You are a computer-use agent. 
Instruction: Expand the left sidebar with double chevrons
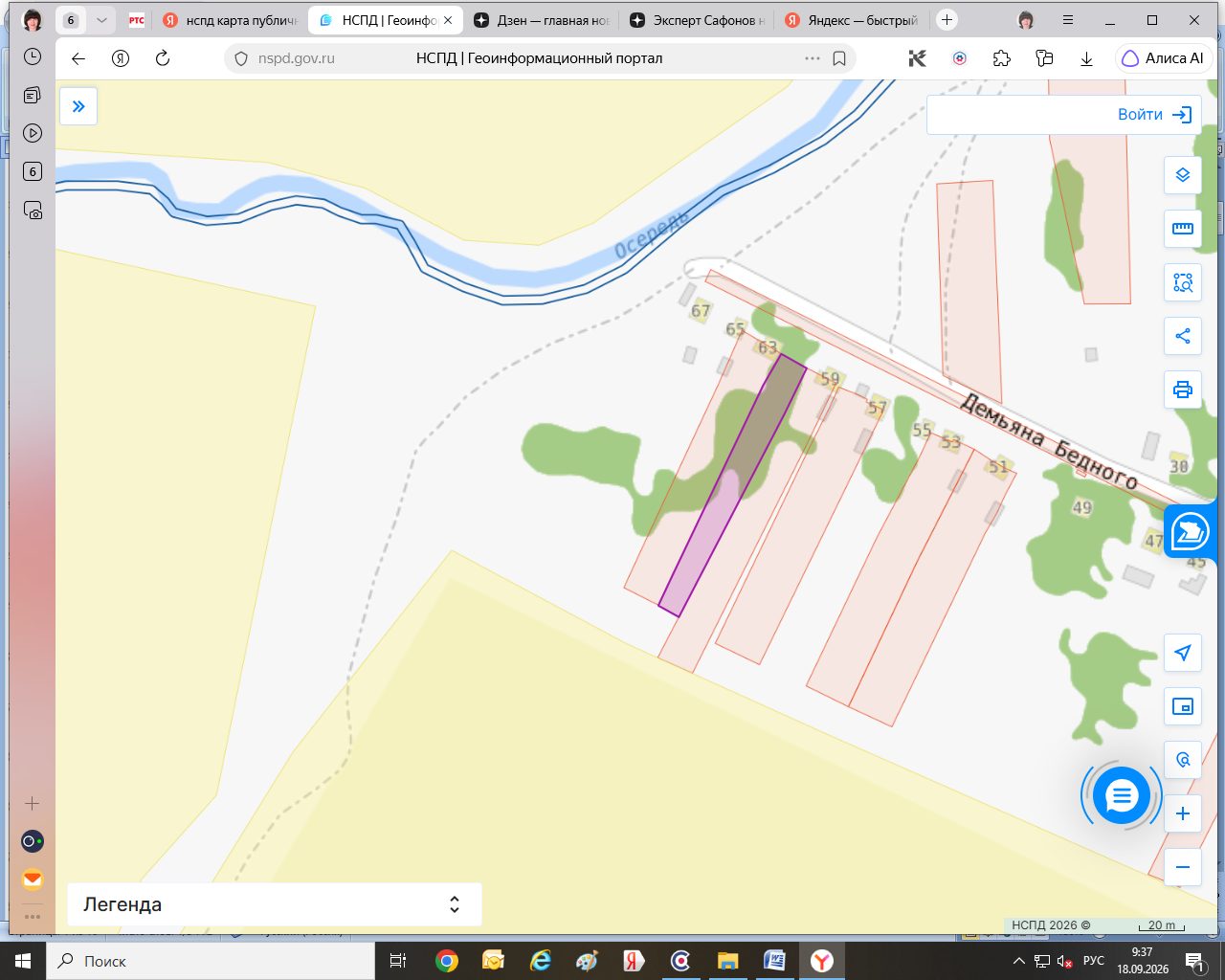[x=78, y=106]
